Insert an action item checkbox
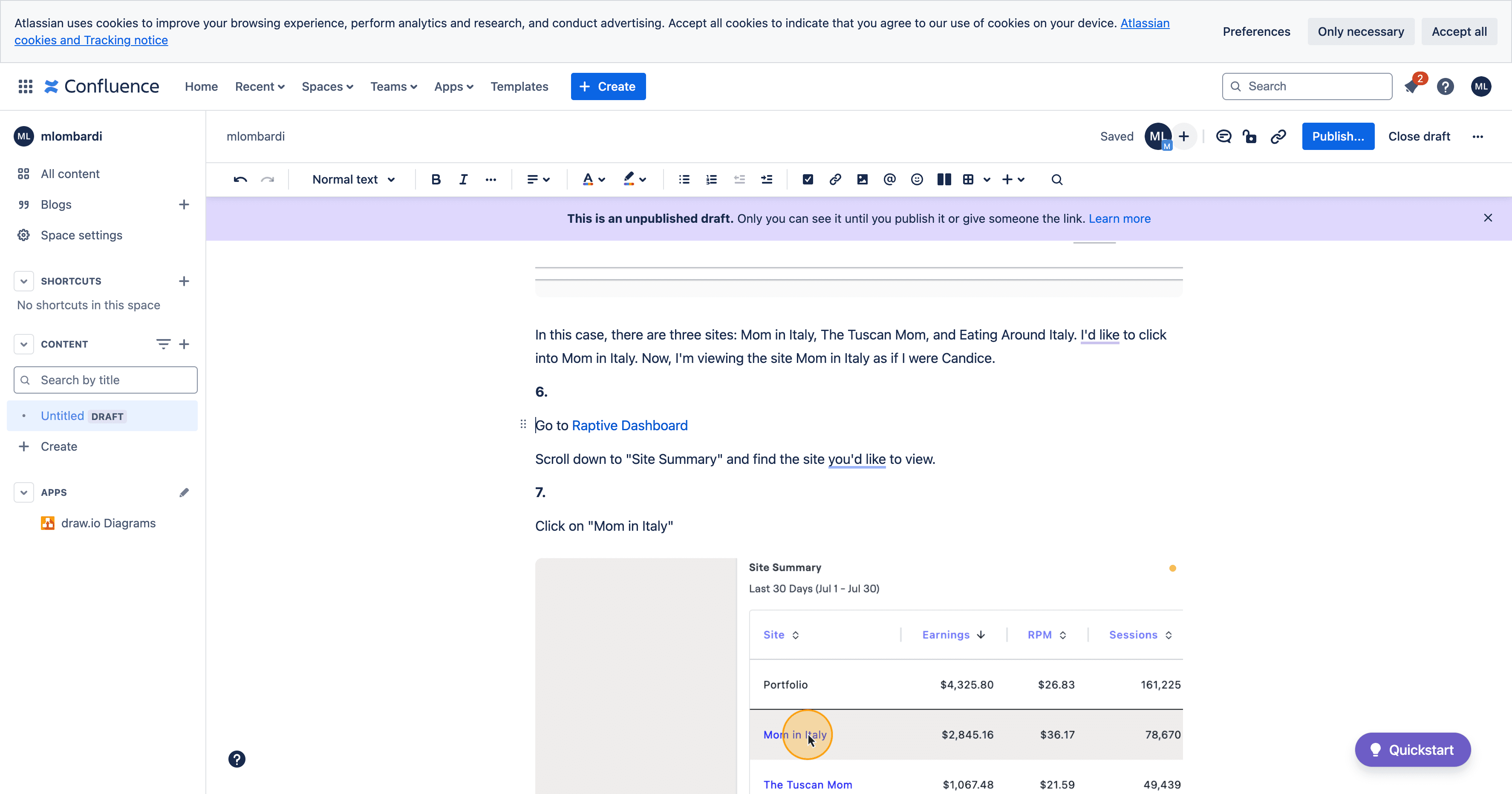 pos(808,180)
